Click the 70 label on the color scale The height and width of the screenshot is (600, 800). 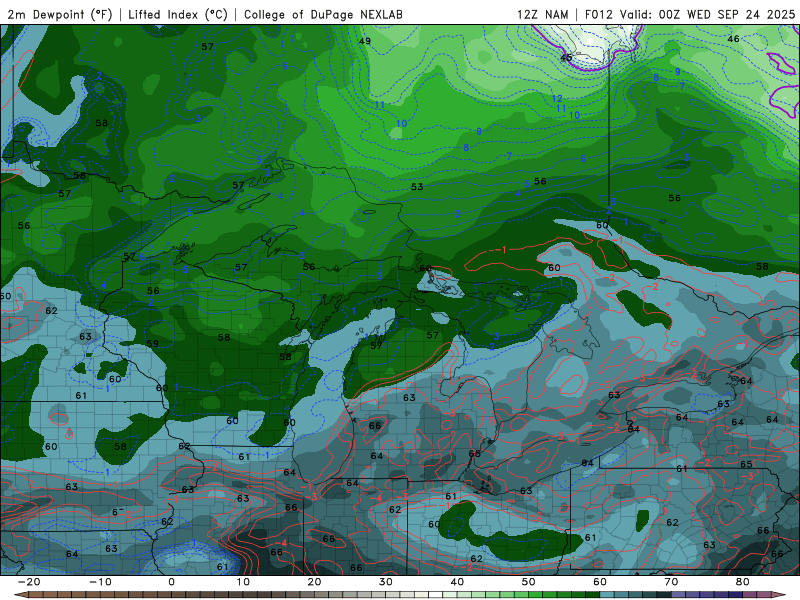(x=671, y=582)
